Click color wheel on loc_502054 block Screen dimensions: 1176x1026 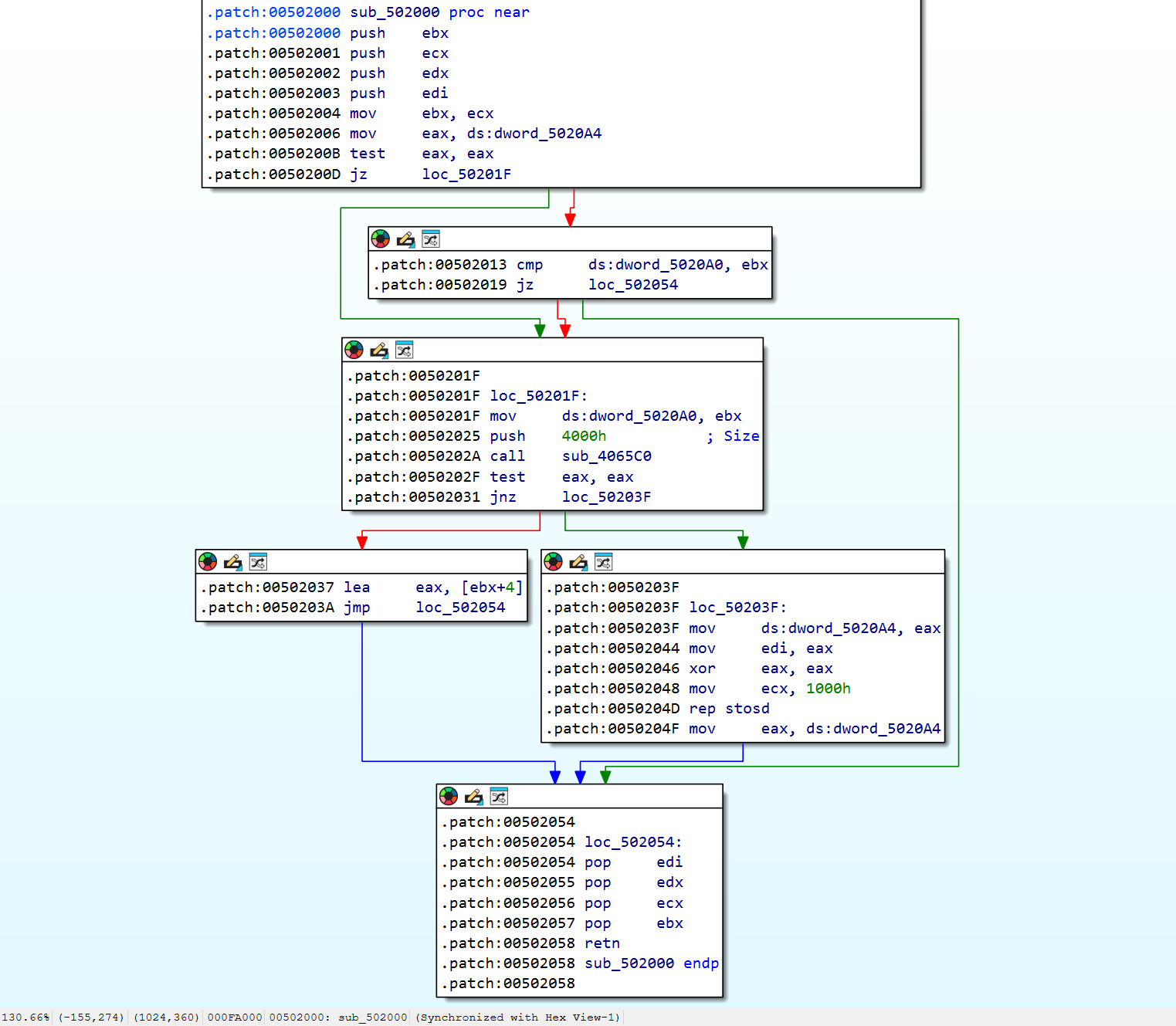[449, 797]
